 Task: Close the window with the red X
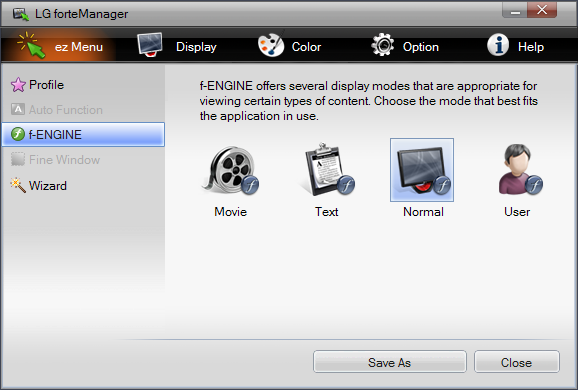click(542, 10)
